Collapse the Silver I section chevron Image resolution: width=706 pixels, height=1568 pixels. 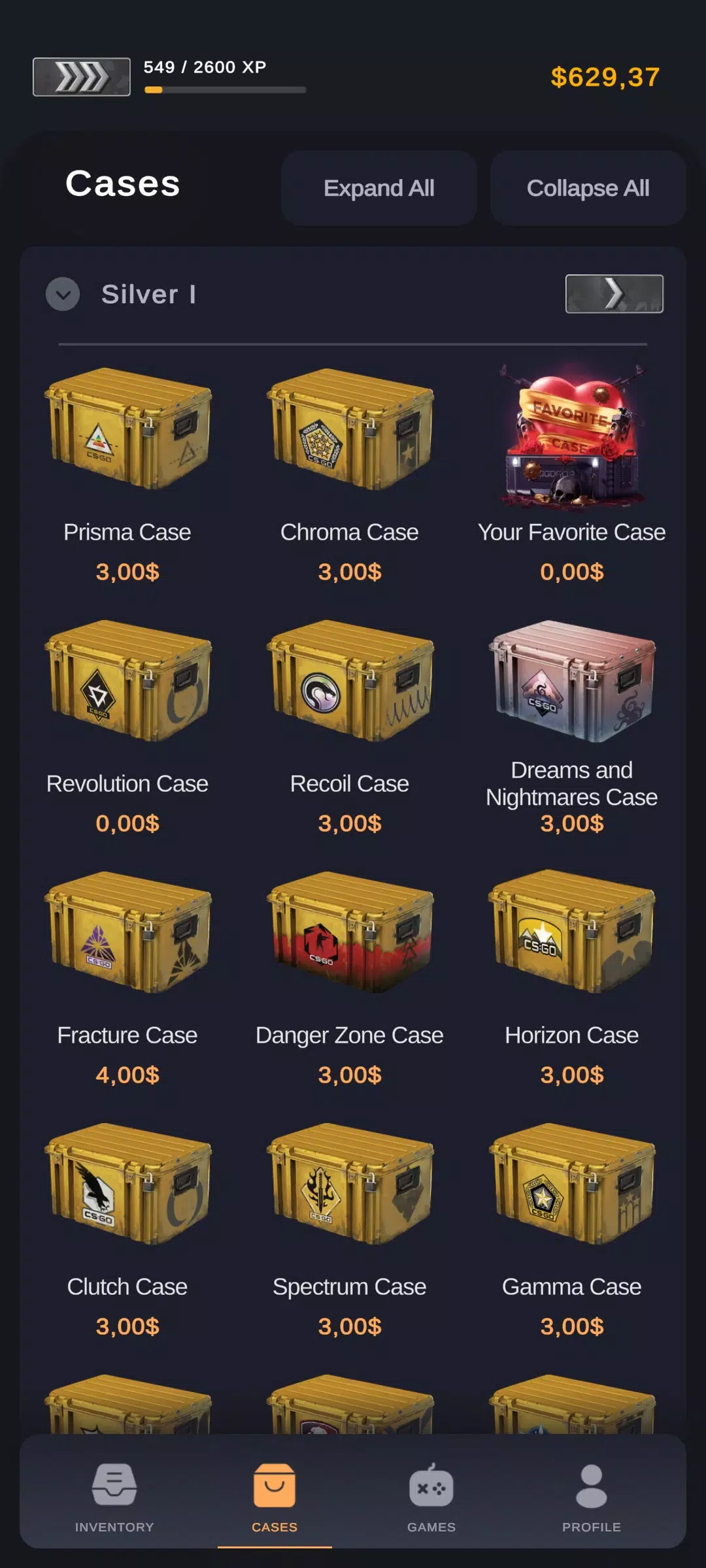[x=63, y=294]
